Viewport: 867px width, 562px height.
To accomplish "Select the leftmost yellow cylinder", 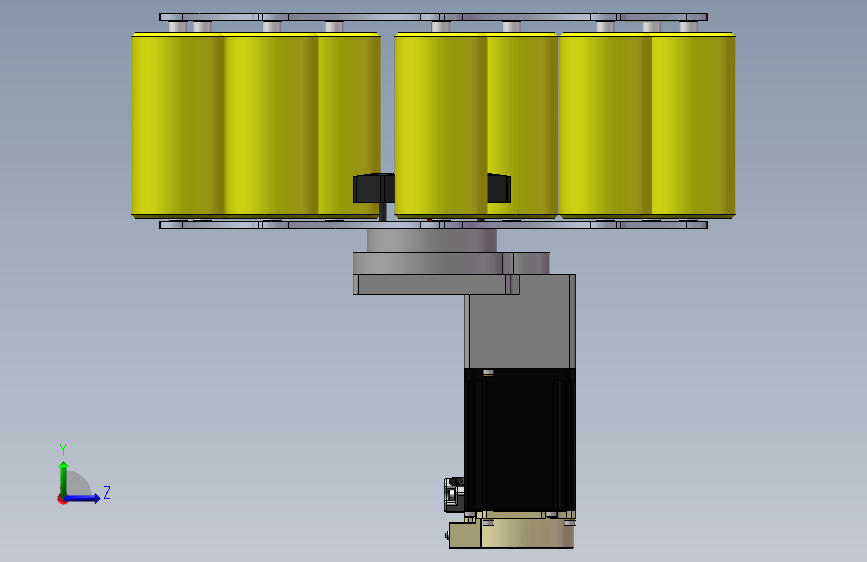I will tap(177, 125).
